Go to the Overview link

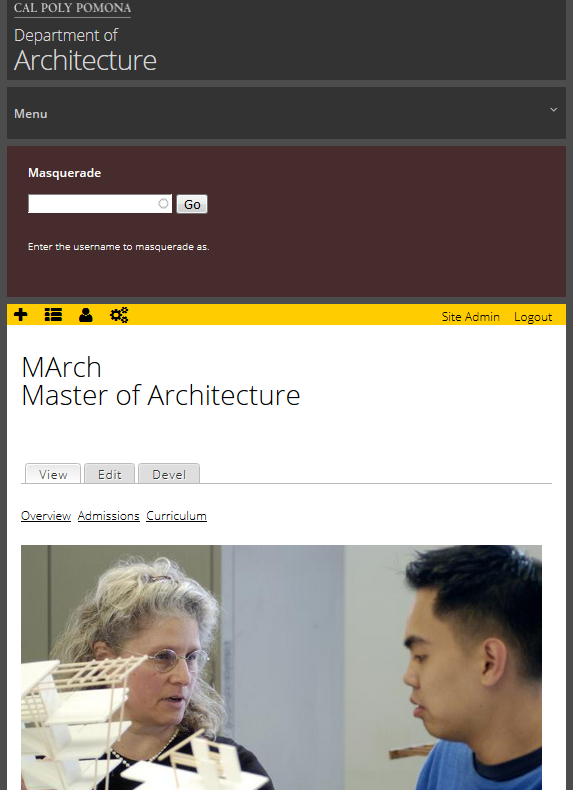[46, 516]
